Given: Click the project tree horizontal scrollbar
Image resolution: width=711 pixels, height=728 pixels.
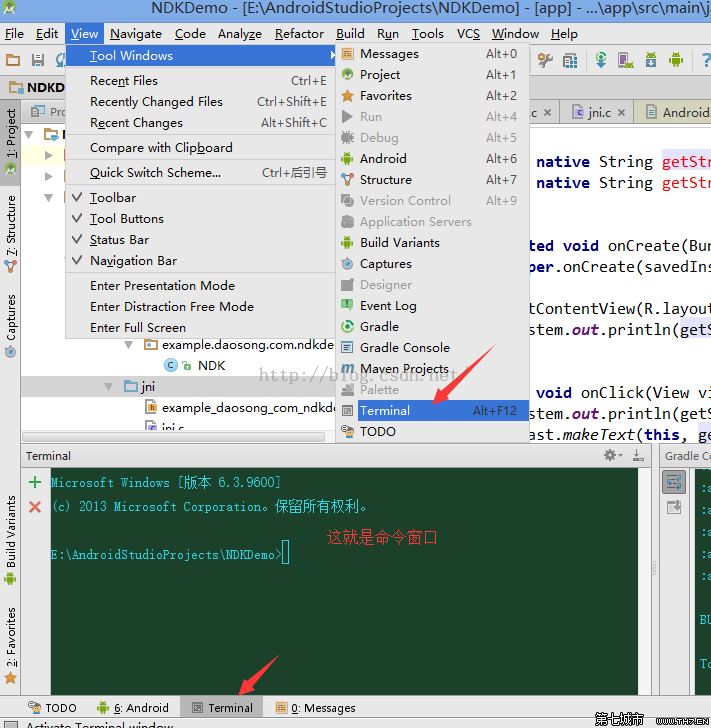Looking at the screenshot, I should tap(173, 436).
